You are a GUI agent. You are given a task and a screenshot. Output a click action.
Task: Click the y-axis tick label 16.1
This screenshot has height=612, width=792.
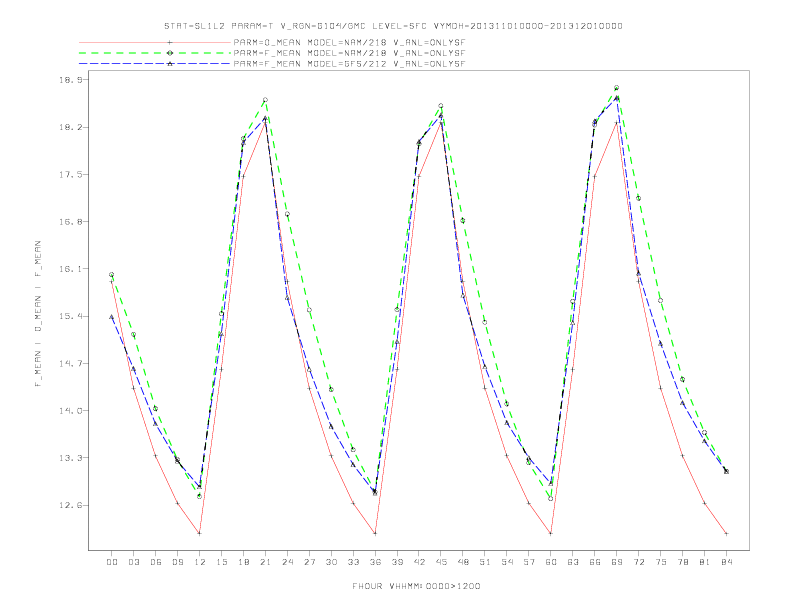pos(72,269)
